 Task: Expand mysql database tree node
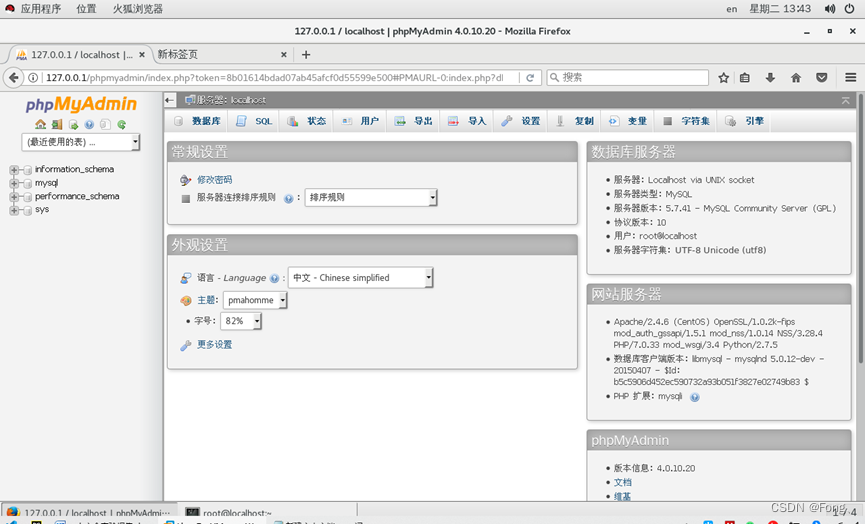coord(14,184)
